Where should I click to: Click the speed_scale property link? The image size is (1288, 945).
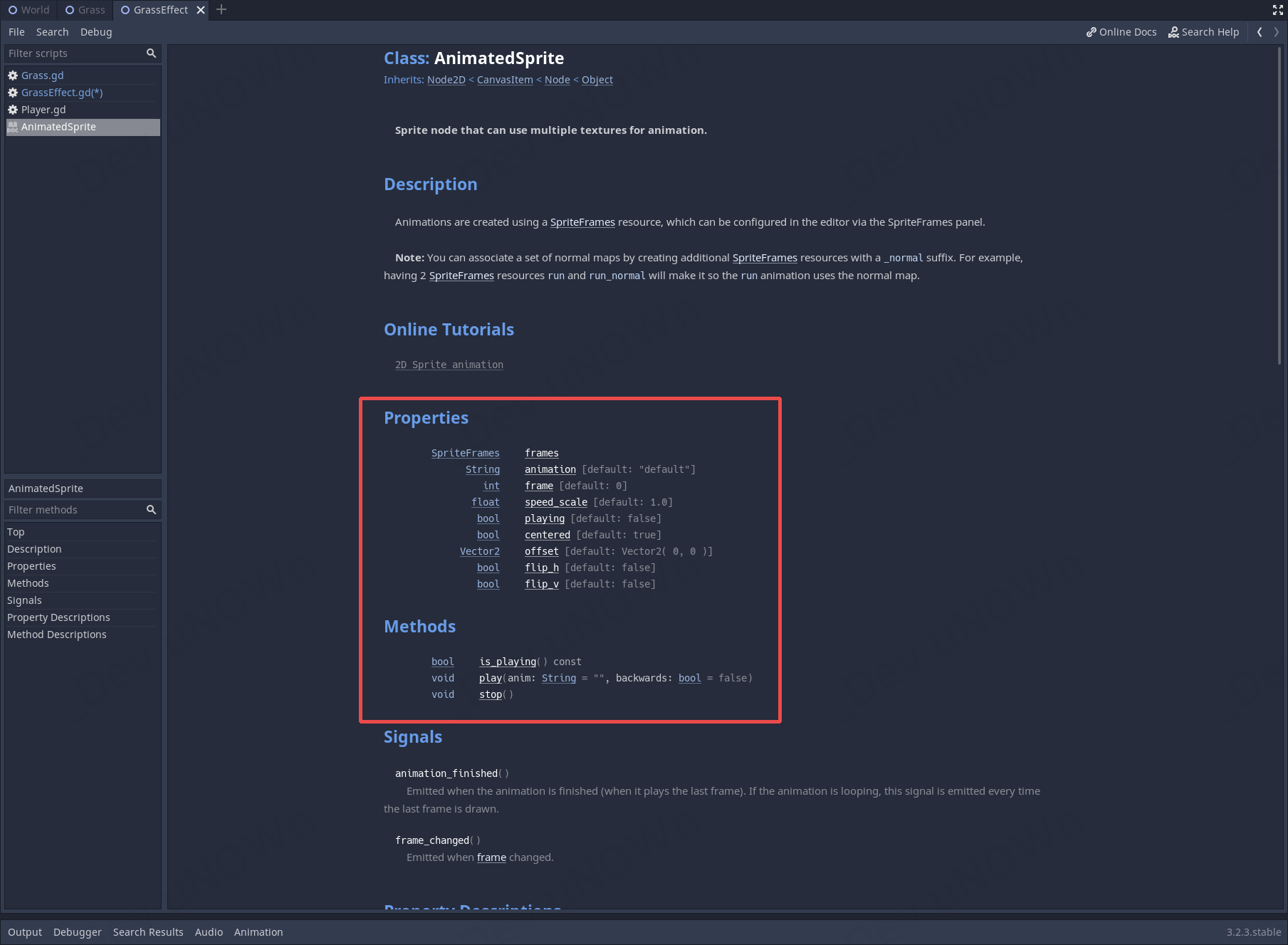click(x=556, y=502)
